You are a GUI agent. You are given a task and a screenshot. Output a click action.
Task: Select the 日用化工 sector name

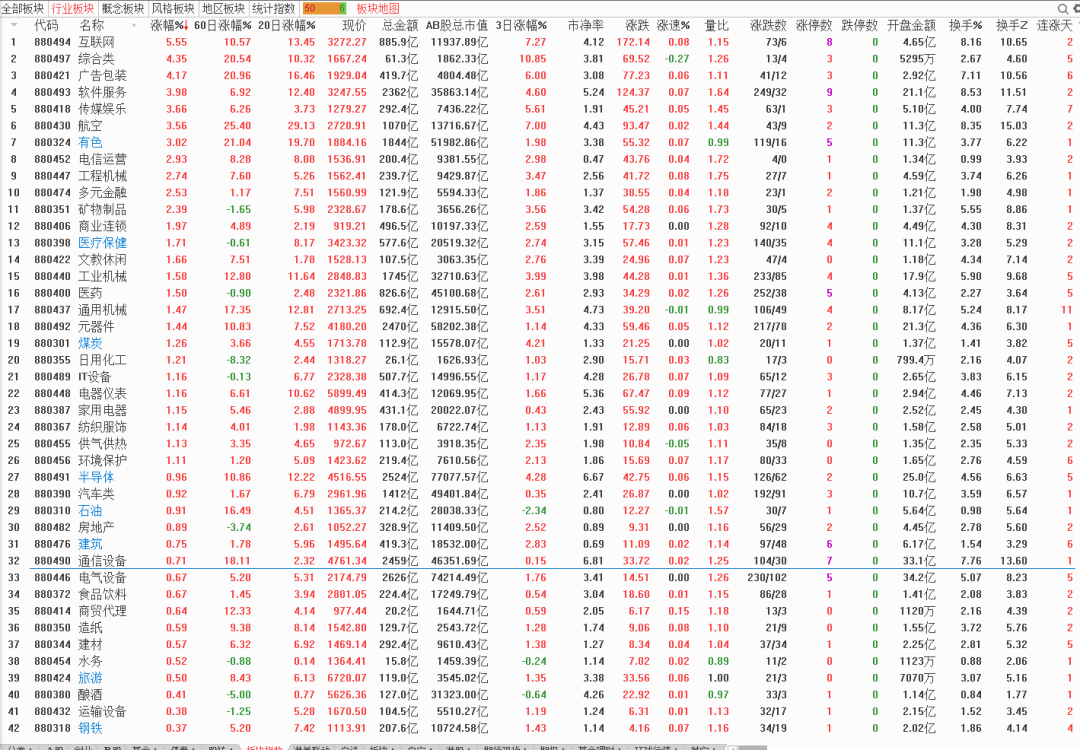pyautogui.click(x=103, y=360)
